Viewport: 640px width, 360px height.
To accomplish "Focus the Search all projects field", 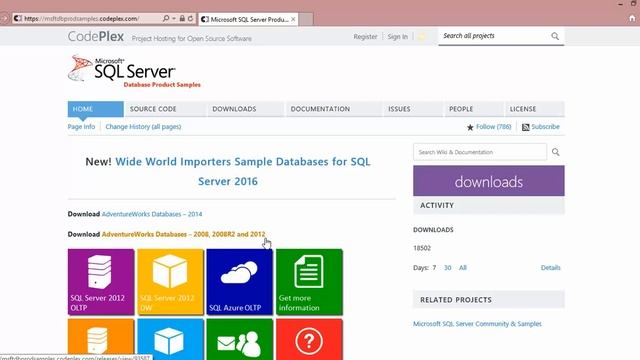I will (494, 36).
